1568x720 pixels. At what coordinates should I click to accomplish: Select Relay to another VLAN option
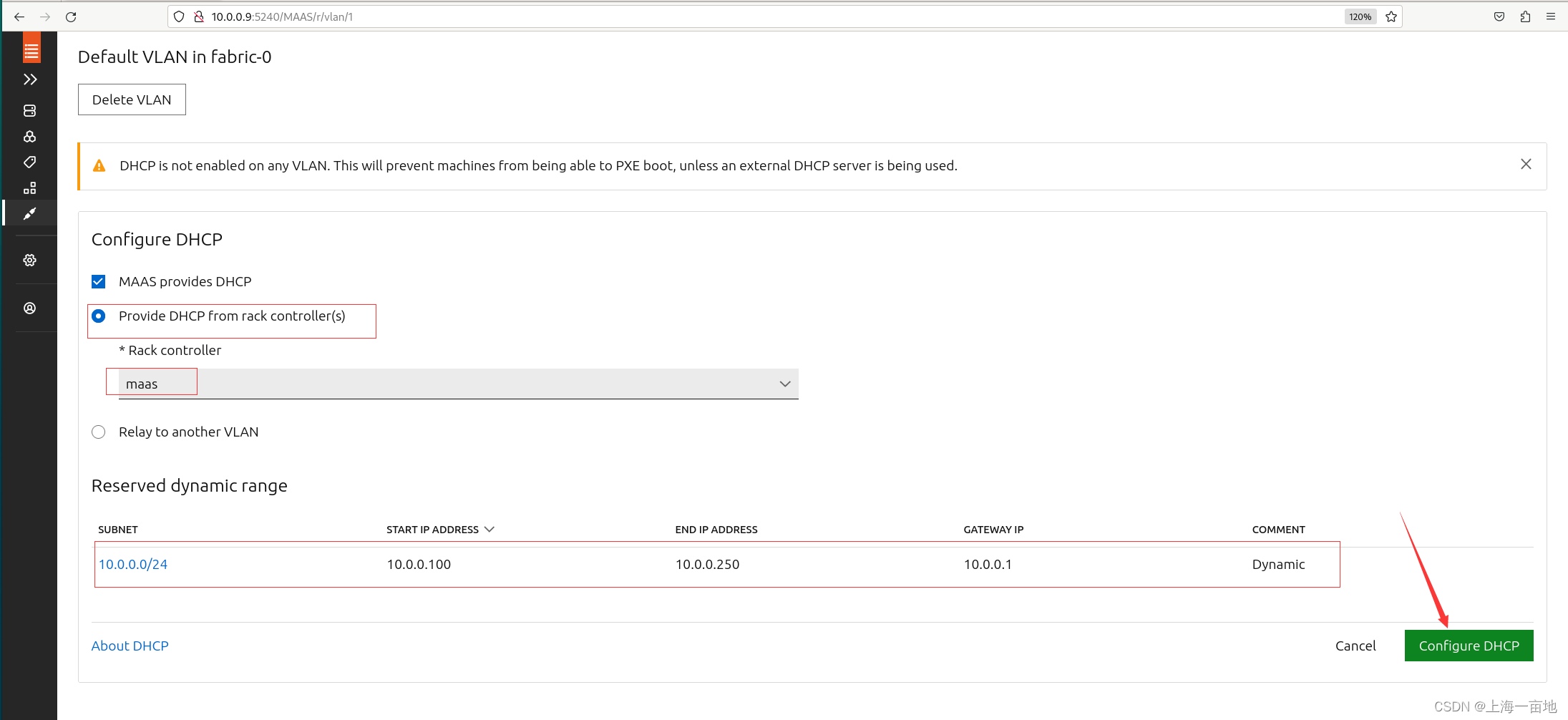pyautogui.click(x=99, y=432)
